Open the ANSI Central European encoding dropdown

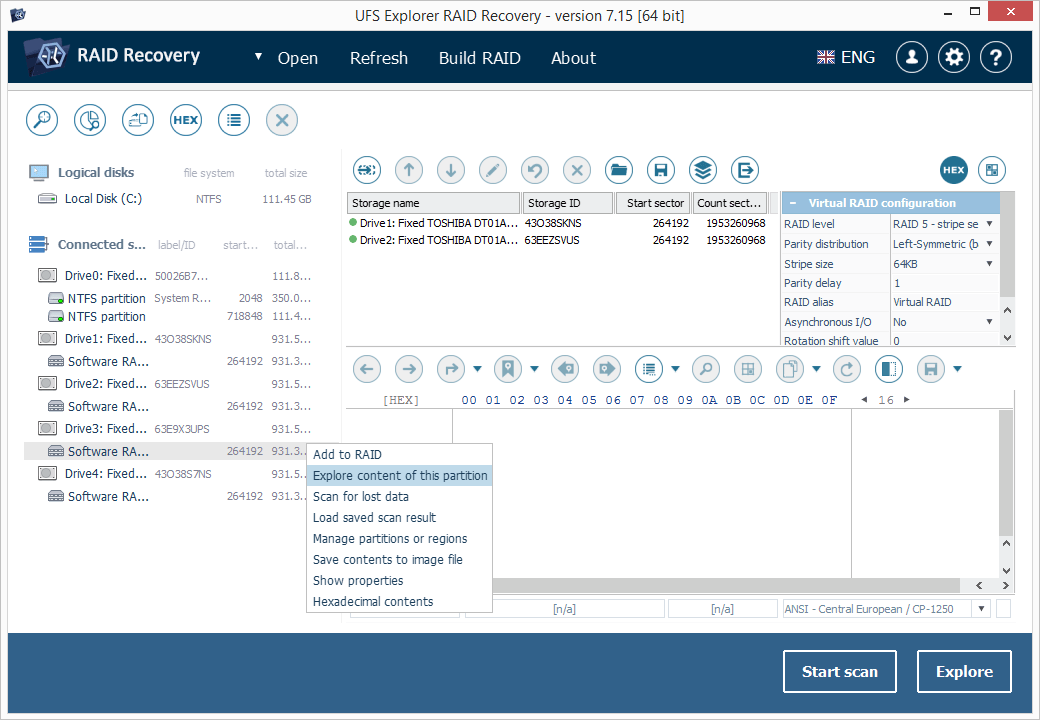pos(982,609)
